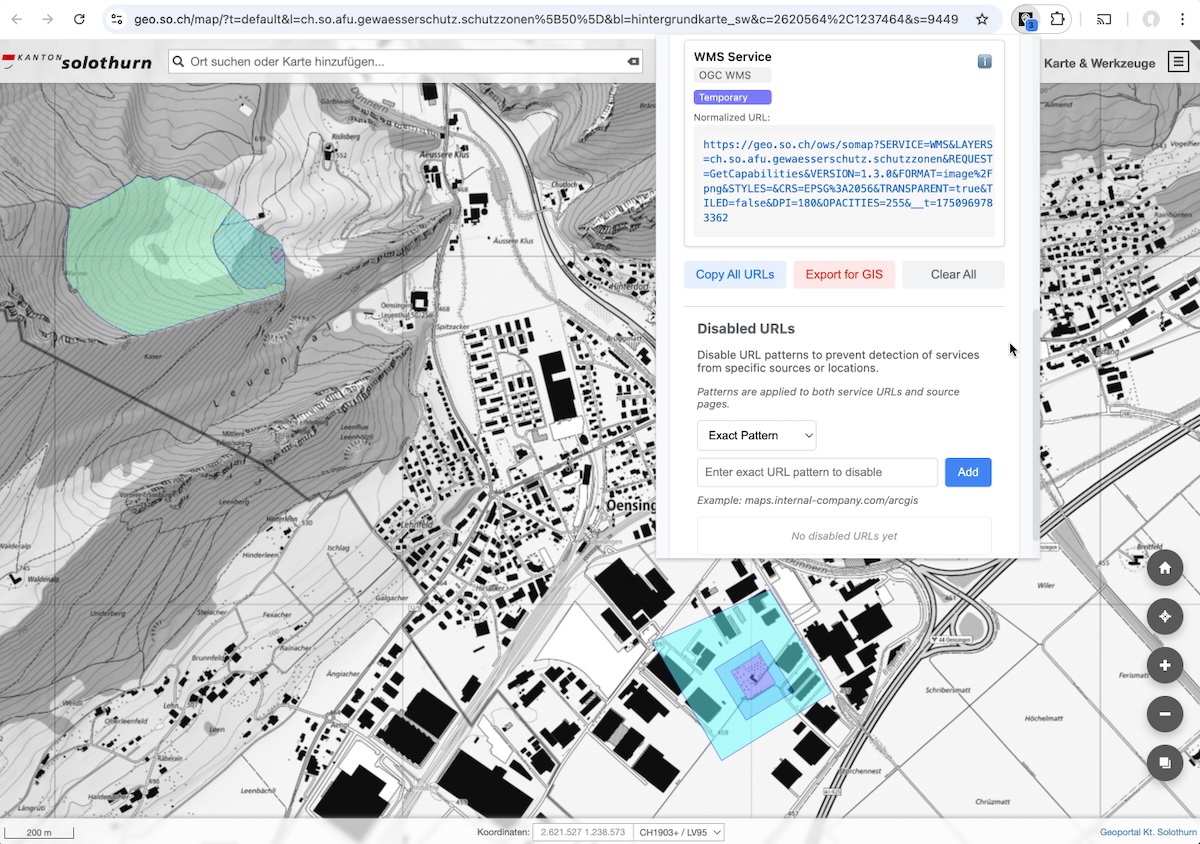Click the Clear All button
This screenshot has width=1200, height=844.
pos(953,274)
